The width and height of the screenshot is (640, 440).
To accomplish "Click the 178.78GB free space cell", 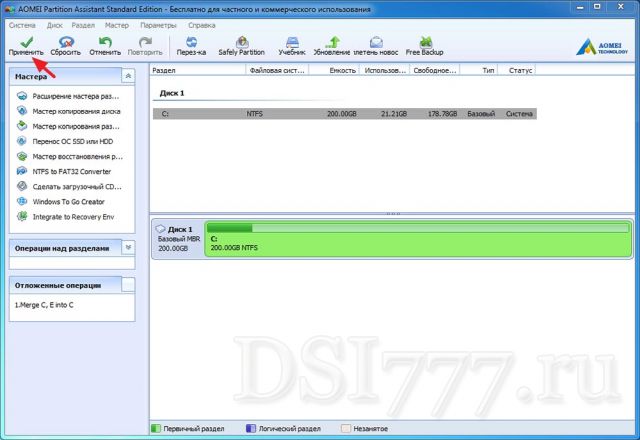I will [x=442, y=114].
